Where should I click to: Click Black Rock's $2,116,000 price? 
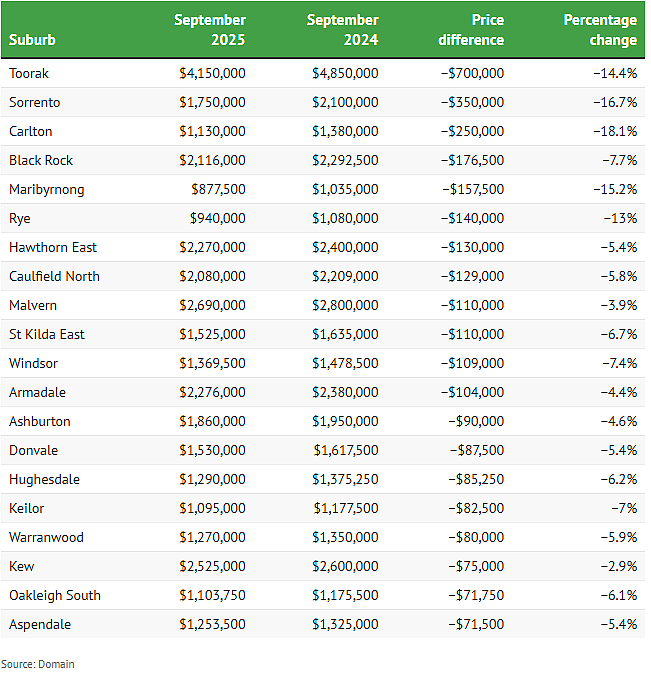[213, 160]
